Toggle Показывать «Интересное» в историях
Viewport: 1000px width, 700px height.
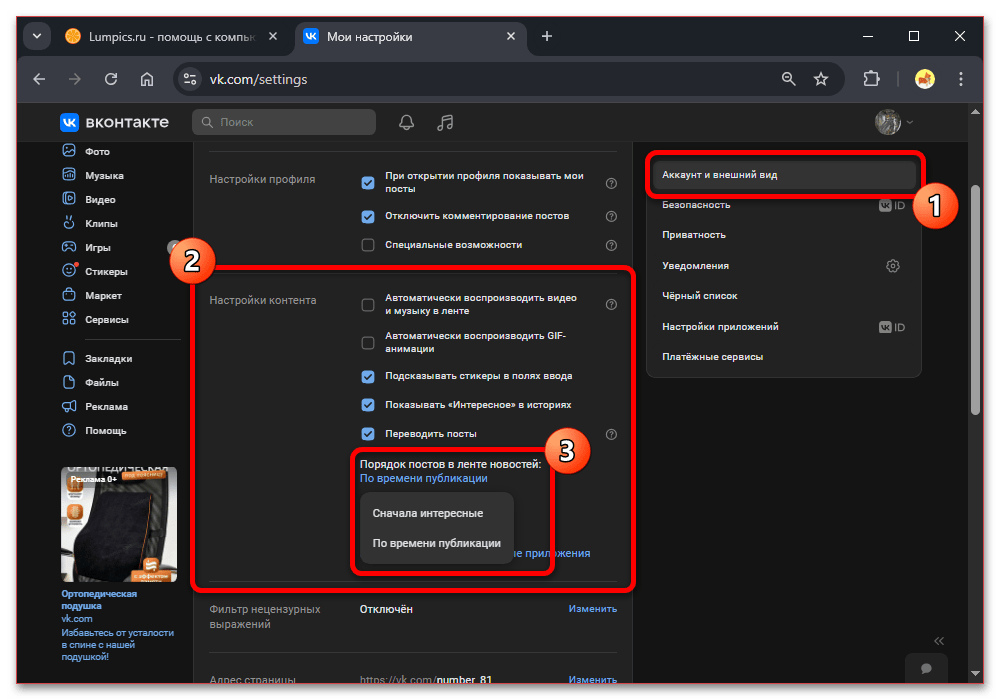(368, 405)
